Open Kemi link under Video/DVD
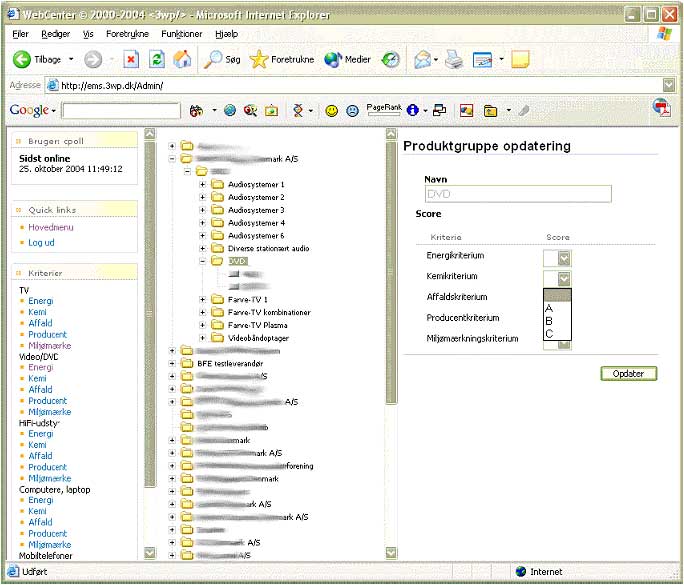This screenshot has width=684, height=585. point(37,378)
